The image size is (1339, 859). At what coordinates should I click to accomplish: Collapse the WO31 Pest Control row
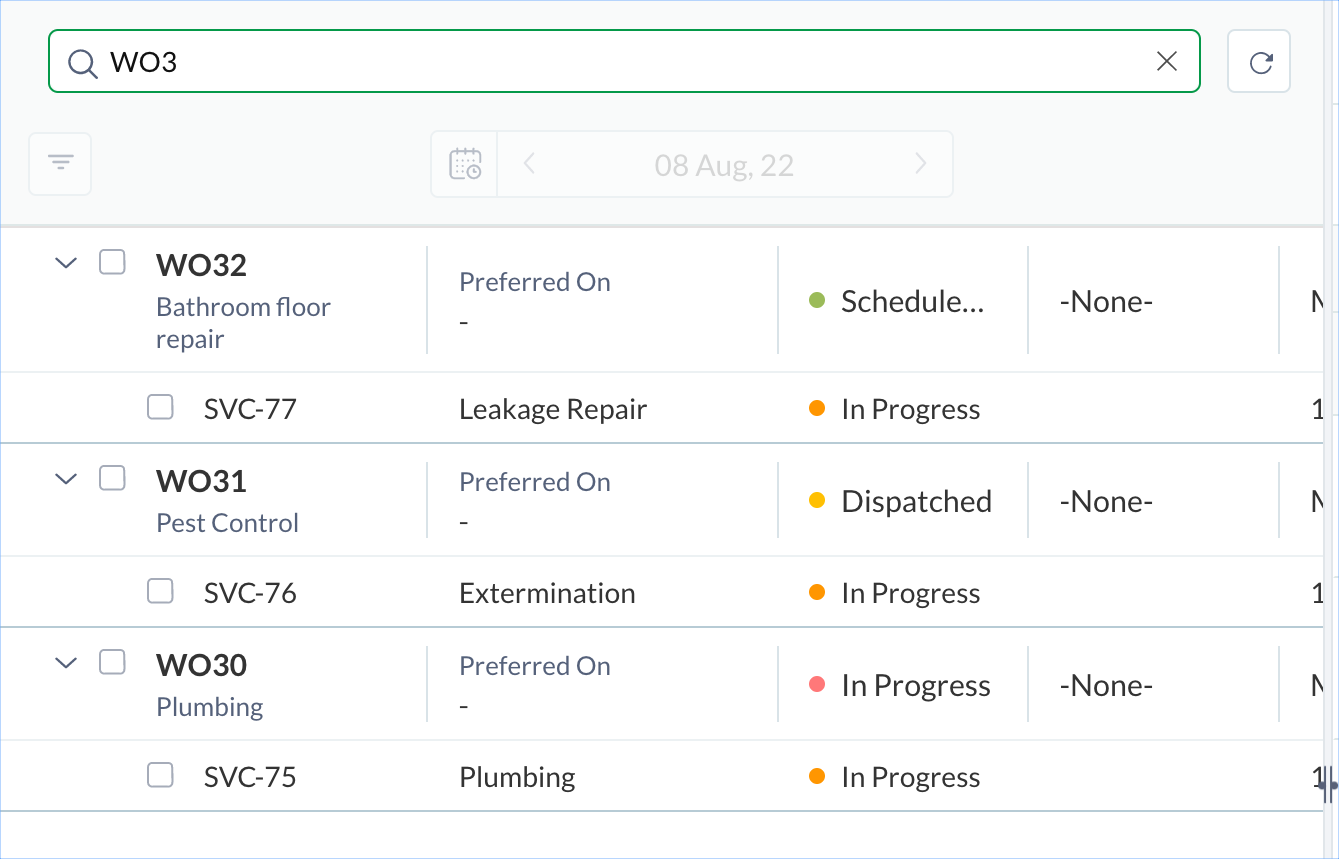point(66,479)
